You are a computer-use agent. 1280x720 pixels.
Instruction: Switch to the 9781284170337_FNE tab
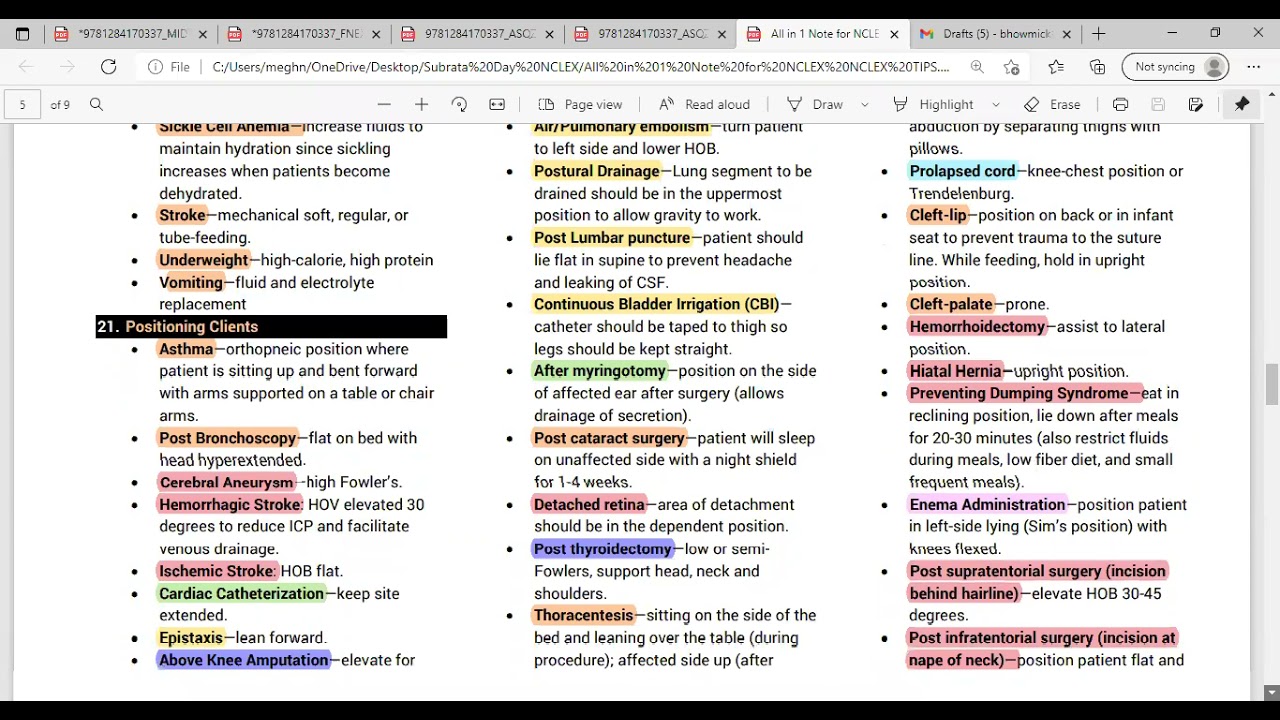click(x=305, y=34)
